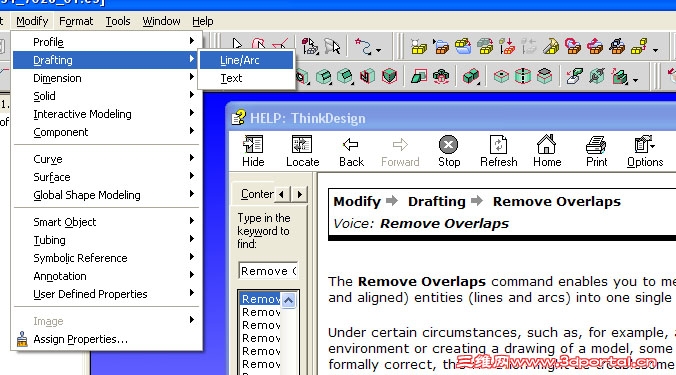The image size is (676, 375).
Task: Expand the Dimension submenu
Action: (106, 78)
